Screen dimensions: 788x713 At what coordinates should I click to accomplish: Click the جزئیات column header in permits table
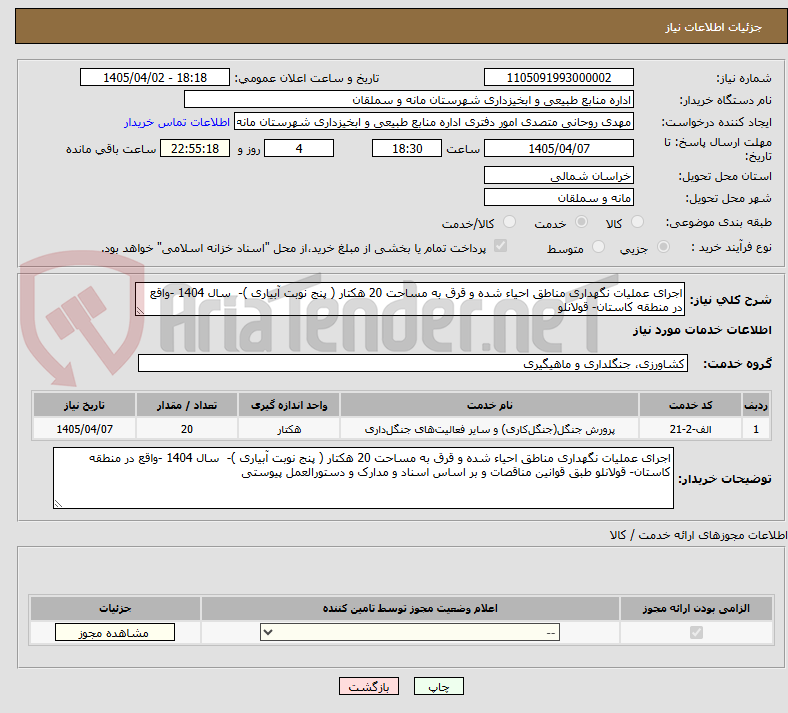(x=115, y=608)
